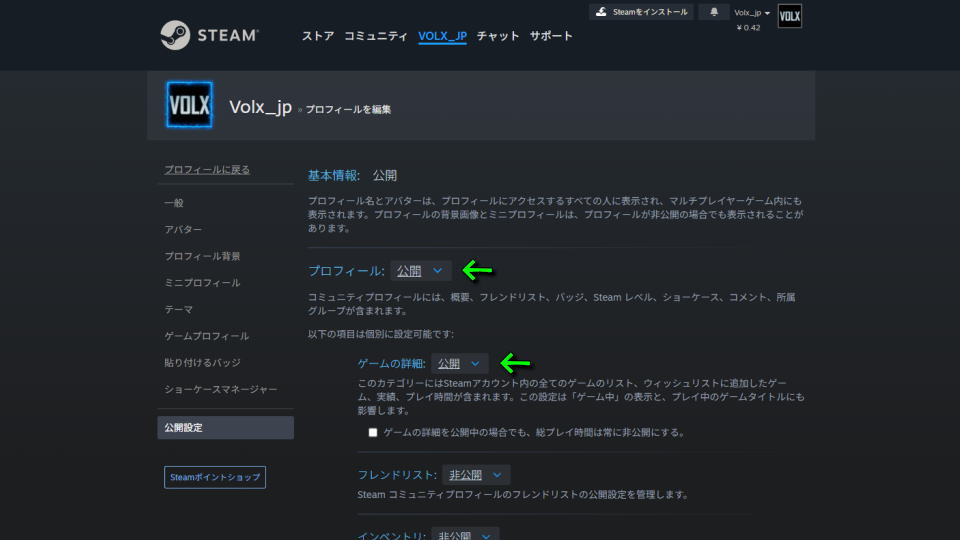960x540 pixels.
Task: Select ショーケースマネージャー in sidebar
Action: (220, 389)
